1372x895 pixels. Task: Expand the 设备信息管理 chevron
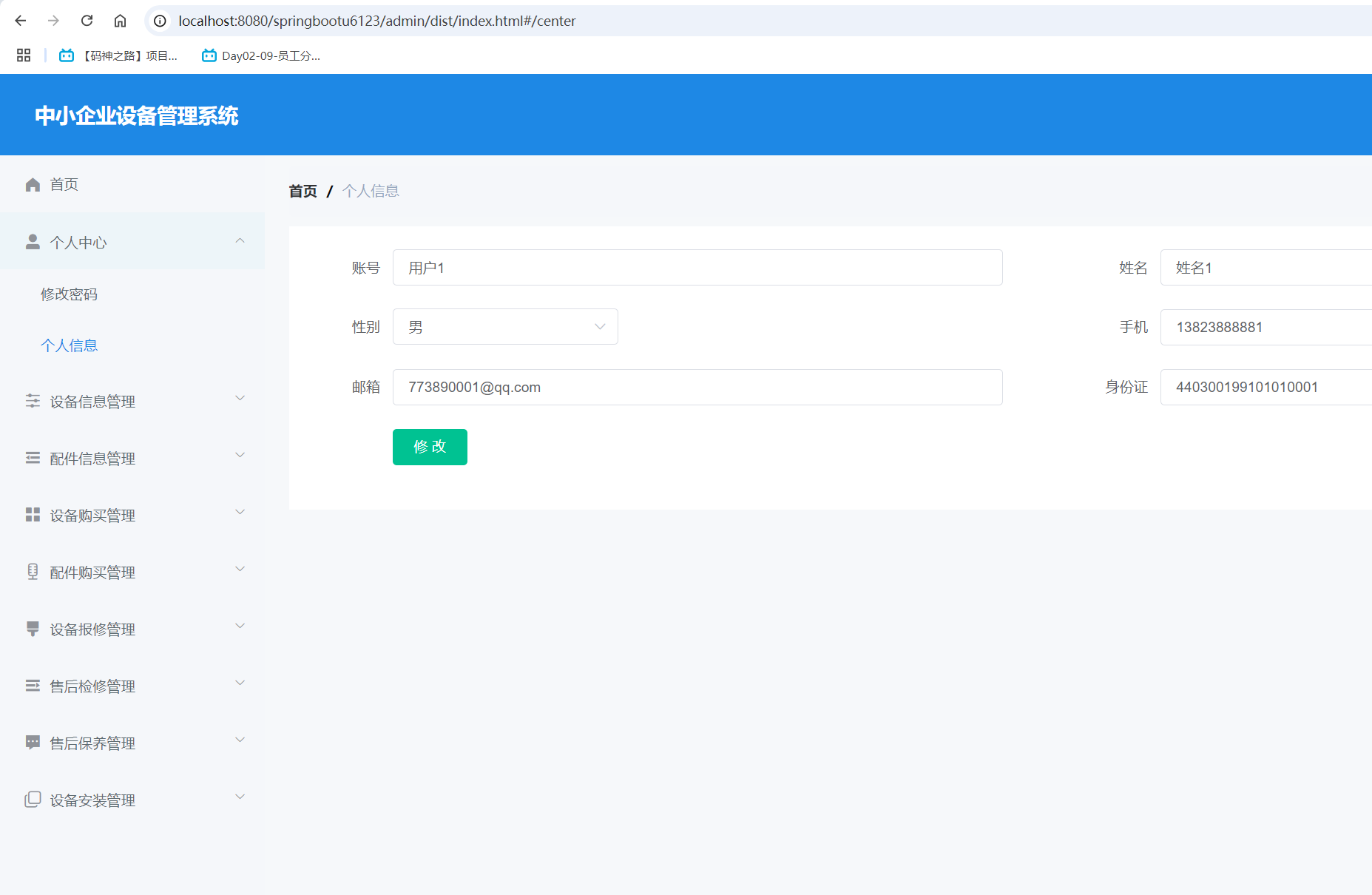click(x=240, y=398)
